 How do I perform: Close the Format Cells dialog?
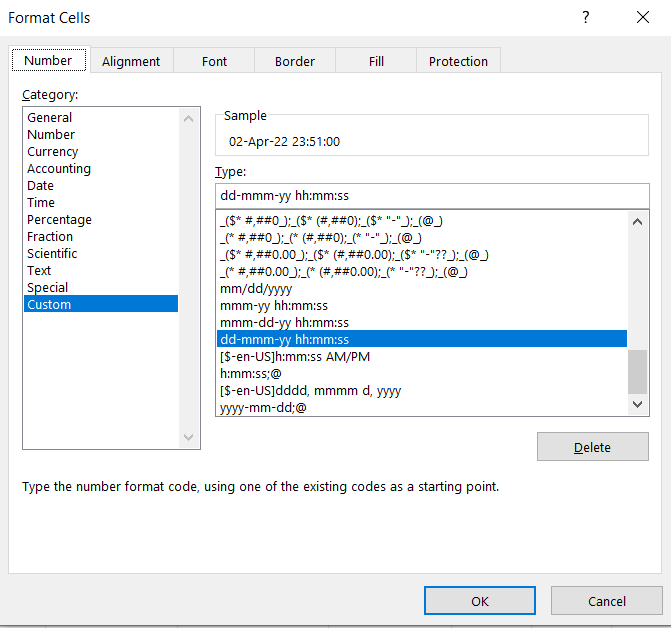click(642, 17)
